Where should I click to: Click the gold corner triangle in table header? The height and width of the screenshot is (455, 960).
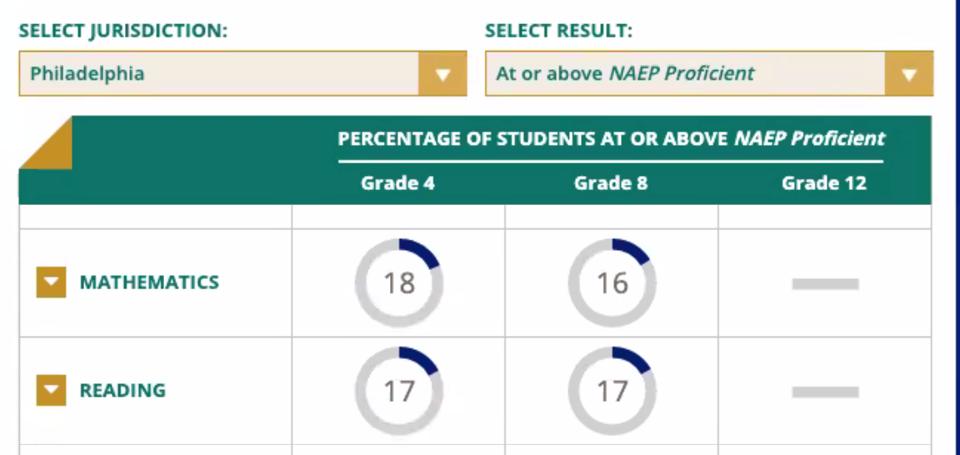pos(45,143)
